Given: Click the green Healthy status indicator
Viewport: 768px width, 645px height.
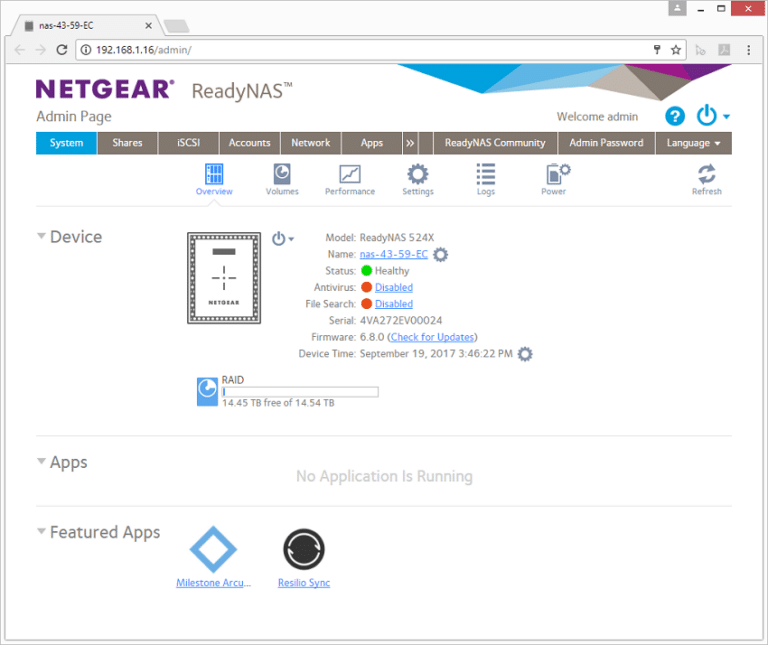Looking at the screenshot, I should point(366,271).
